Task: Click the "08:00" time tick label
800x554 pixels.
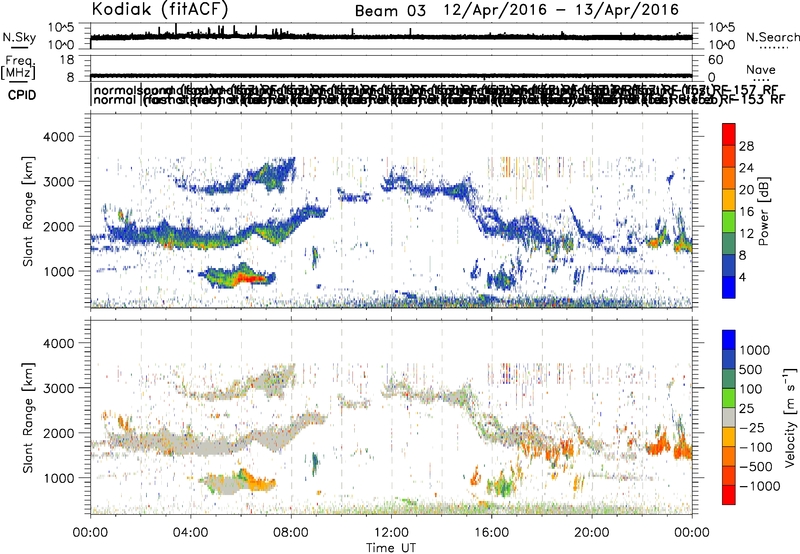Action: (291, 533)
